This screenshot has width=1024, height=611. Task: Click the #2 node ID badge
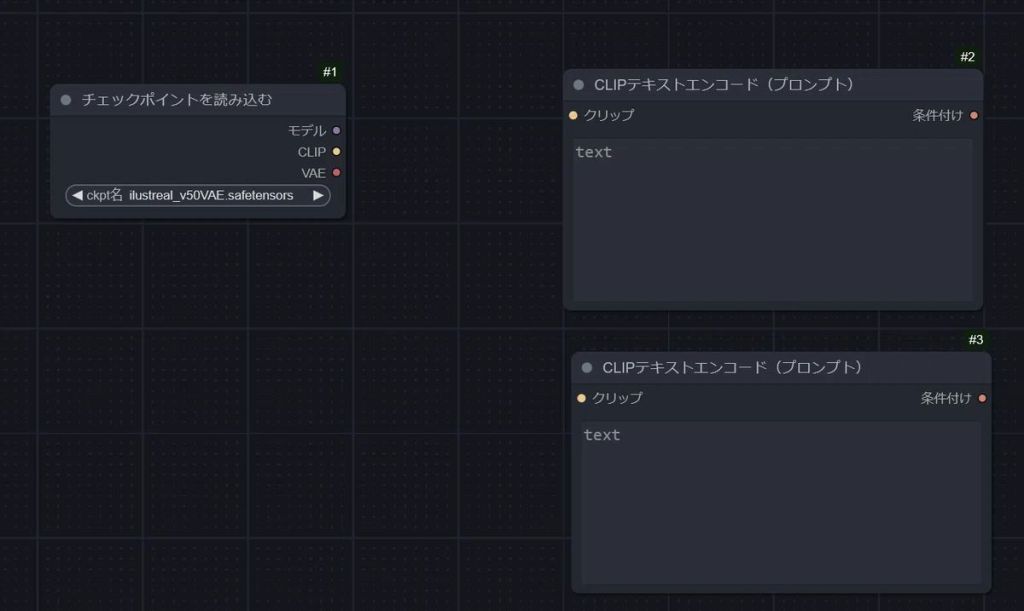tap(967, 57)
